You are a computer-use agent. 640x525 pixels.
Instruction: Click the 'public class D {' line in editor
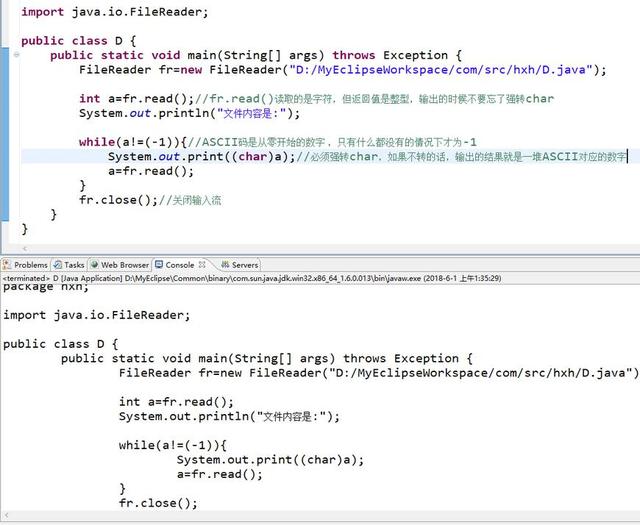(x=78, y=41)
